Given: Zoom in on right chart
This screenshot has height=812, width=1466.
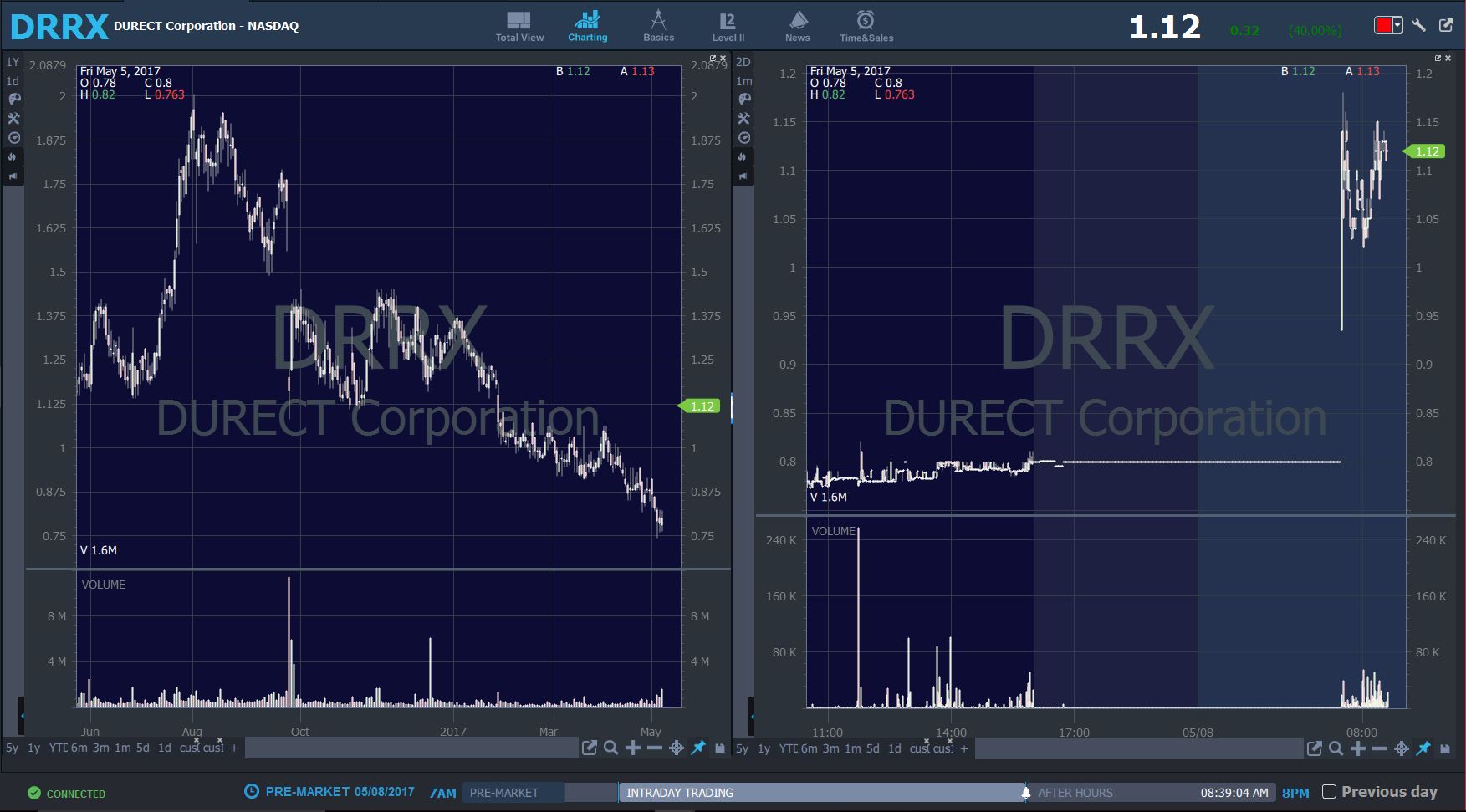Looking at the screenshot, I should [x=1358, y=748].
